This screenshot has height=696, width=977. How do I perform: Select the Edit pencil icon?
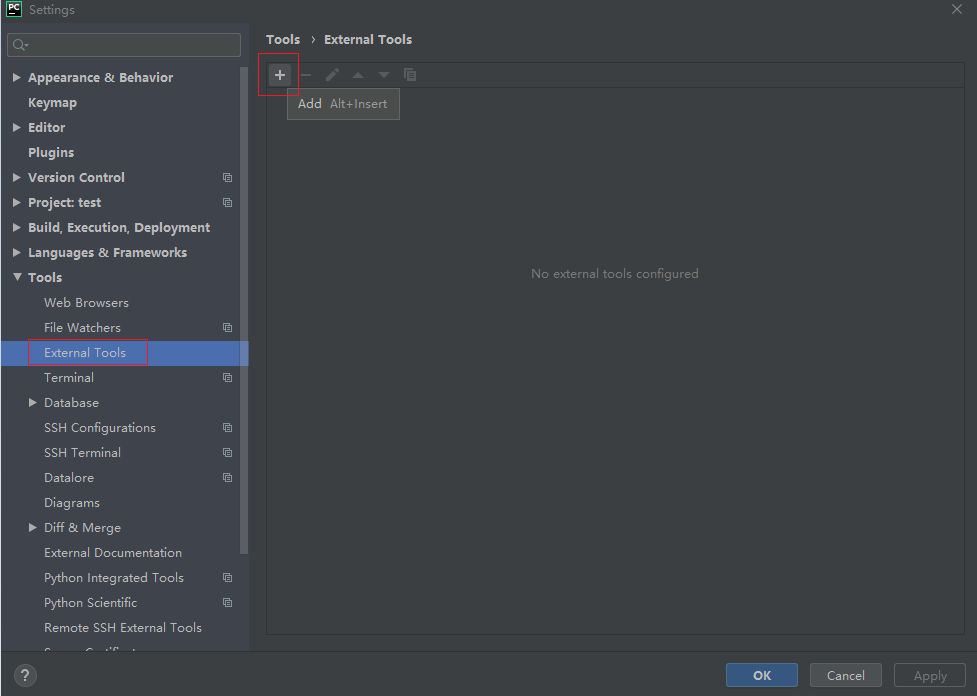coord(332,74)
